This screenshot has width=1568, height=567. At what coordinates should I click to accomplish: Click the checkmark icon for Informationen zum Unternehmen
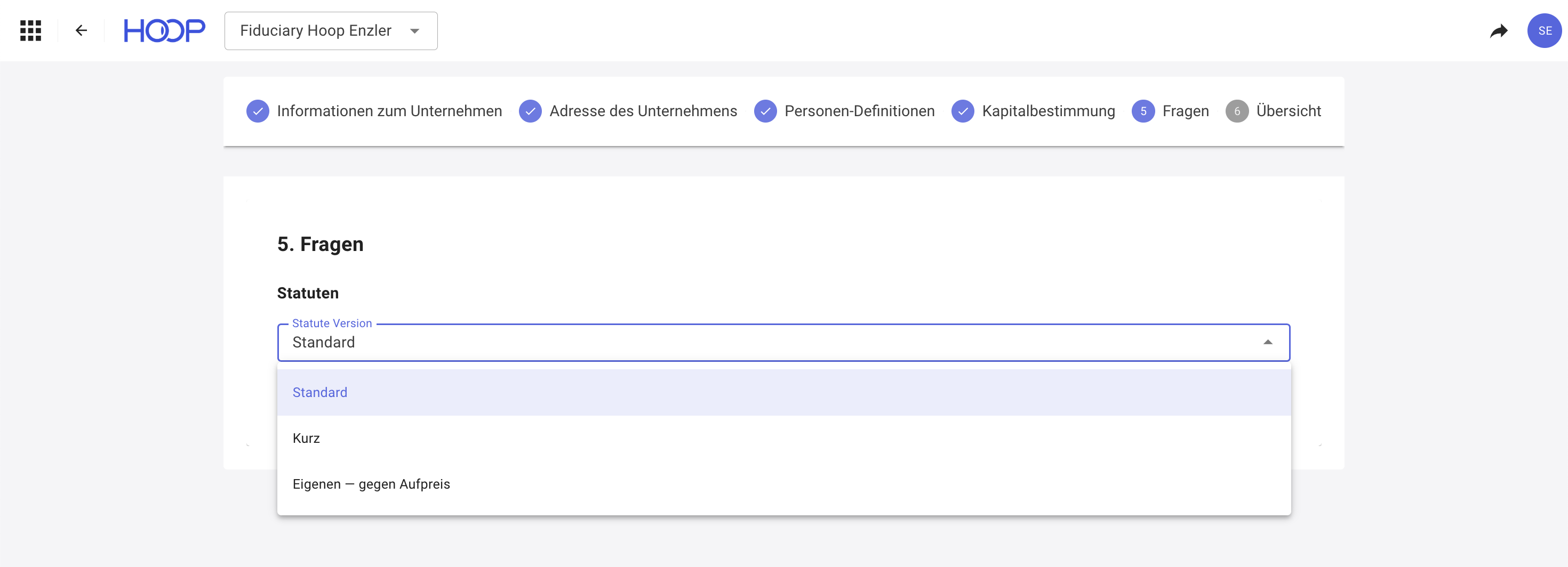click(x=258, y=111)
